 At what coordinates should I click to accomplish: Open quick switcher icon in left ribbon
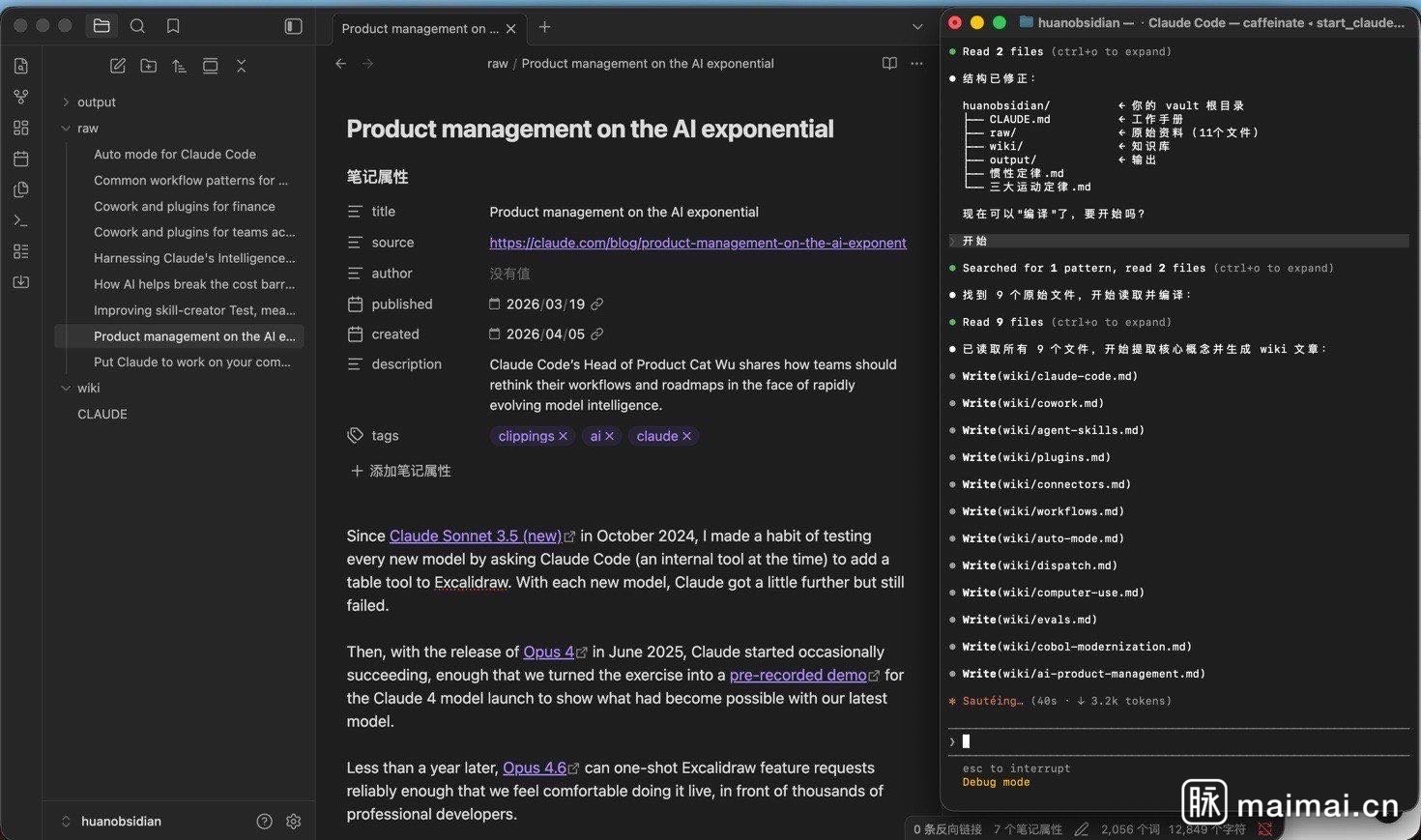(21, 66)
